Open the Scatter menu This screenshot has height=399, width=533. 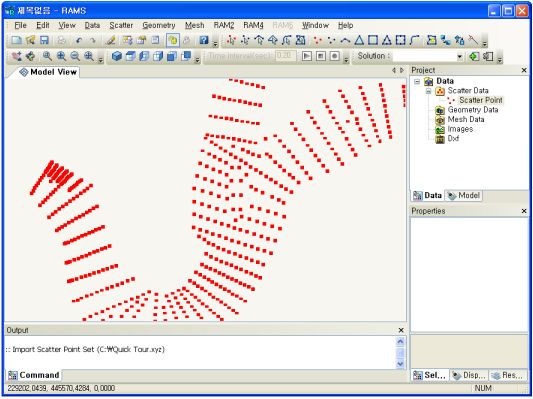[121, 25]
